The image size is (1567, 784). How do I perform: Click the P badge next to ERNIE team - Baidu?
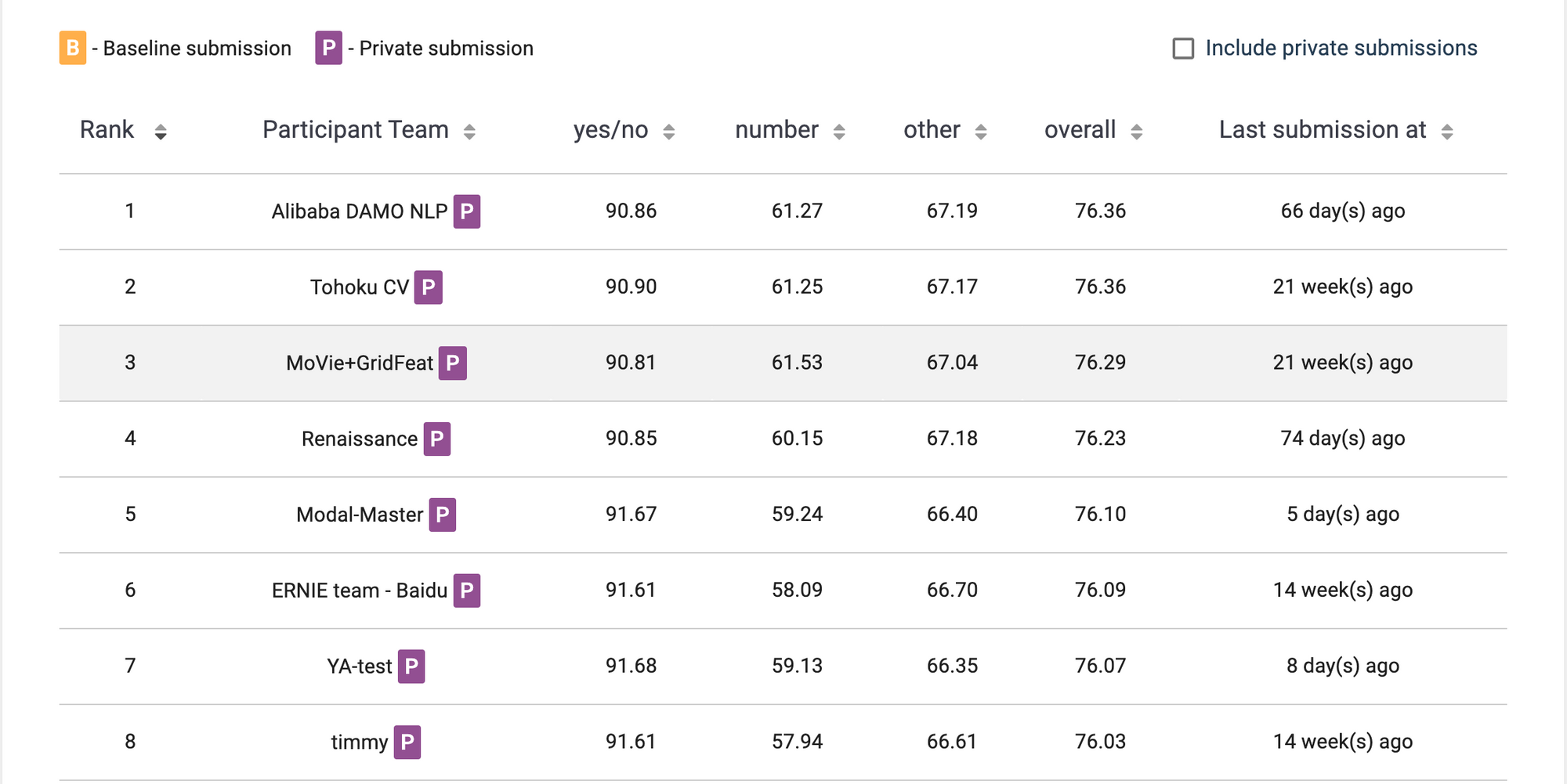click(x=466, y=591)
